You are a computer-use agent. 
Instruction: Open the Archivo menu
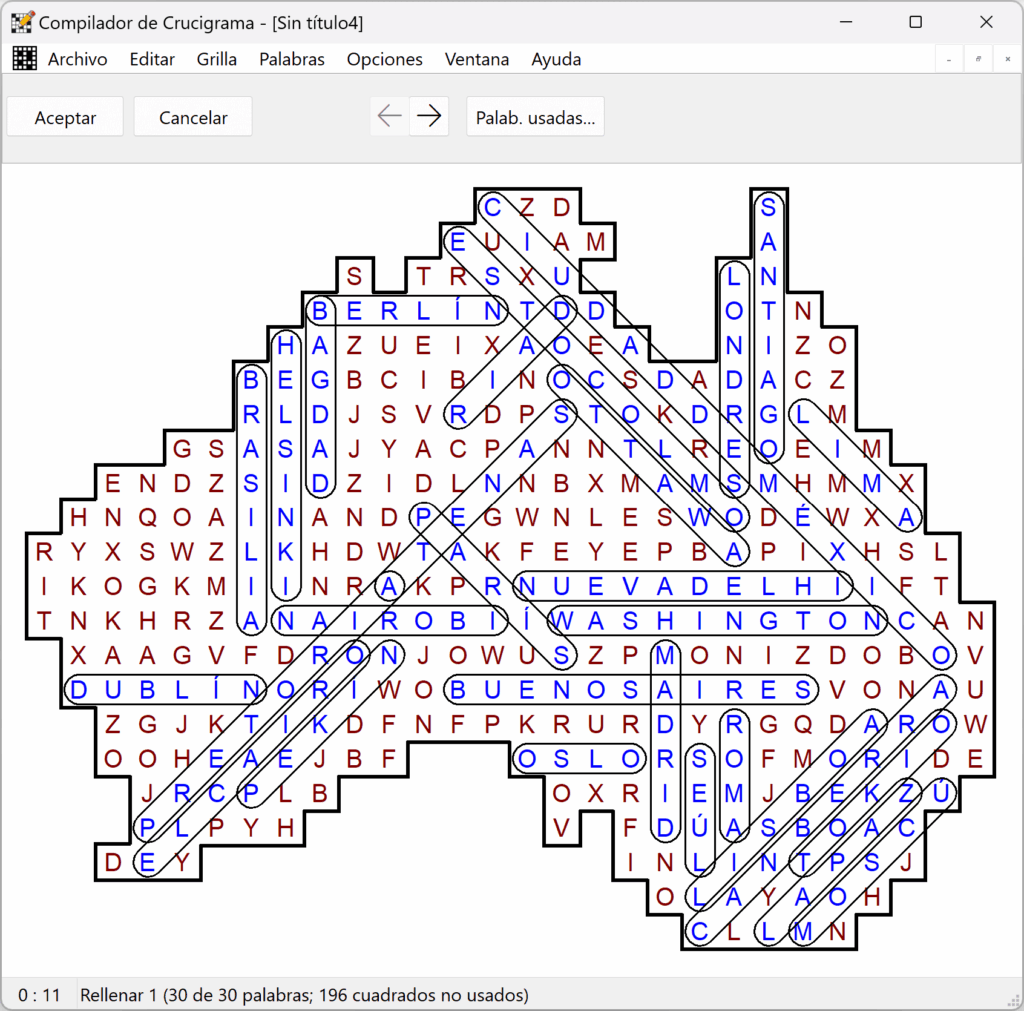point(78,59)
